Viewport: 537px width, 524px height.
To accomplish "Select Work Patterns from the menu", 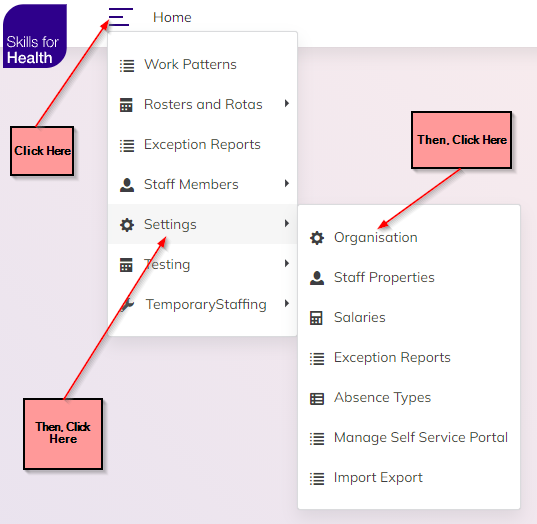I will point(202,65).
